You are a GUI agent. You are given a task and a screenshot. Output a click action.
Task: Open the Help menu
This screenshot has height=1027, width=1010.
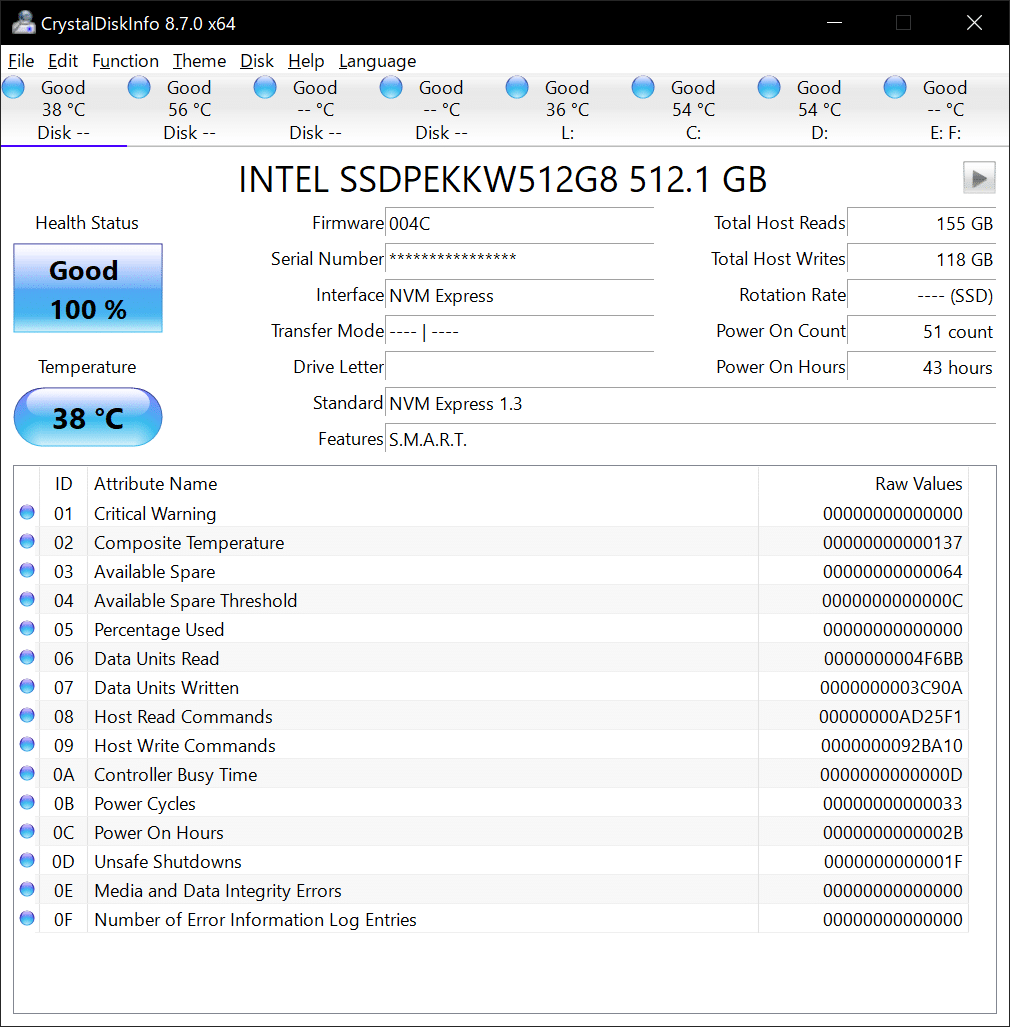point(306,61)
